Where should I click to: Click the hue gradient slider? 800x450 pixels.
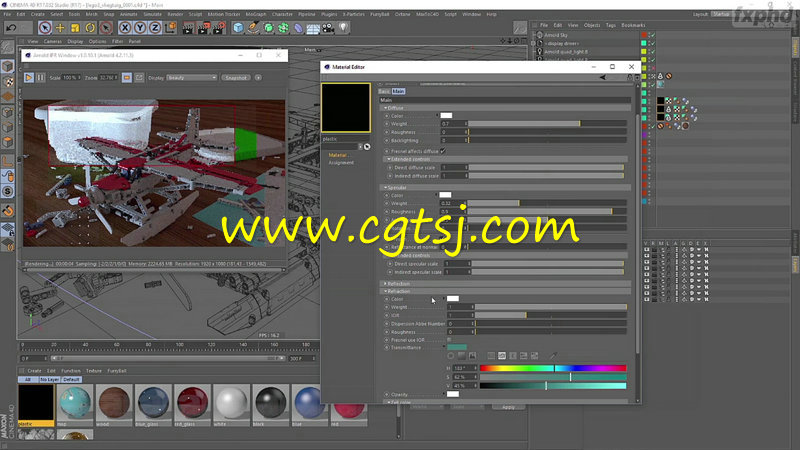click(553, 368)
